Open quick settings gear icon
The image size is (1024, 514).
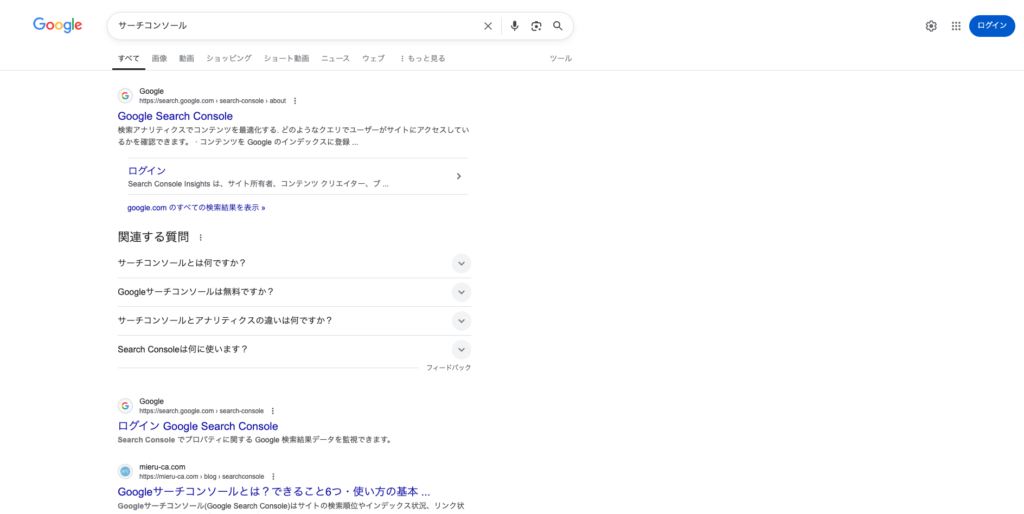tap(931, 26)
